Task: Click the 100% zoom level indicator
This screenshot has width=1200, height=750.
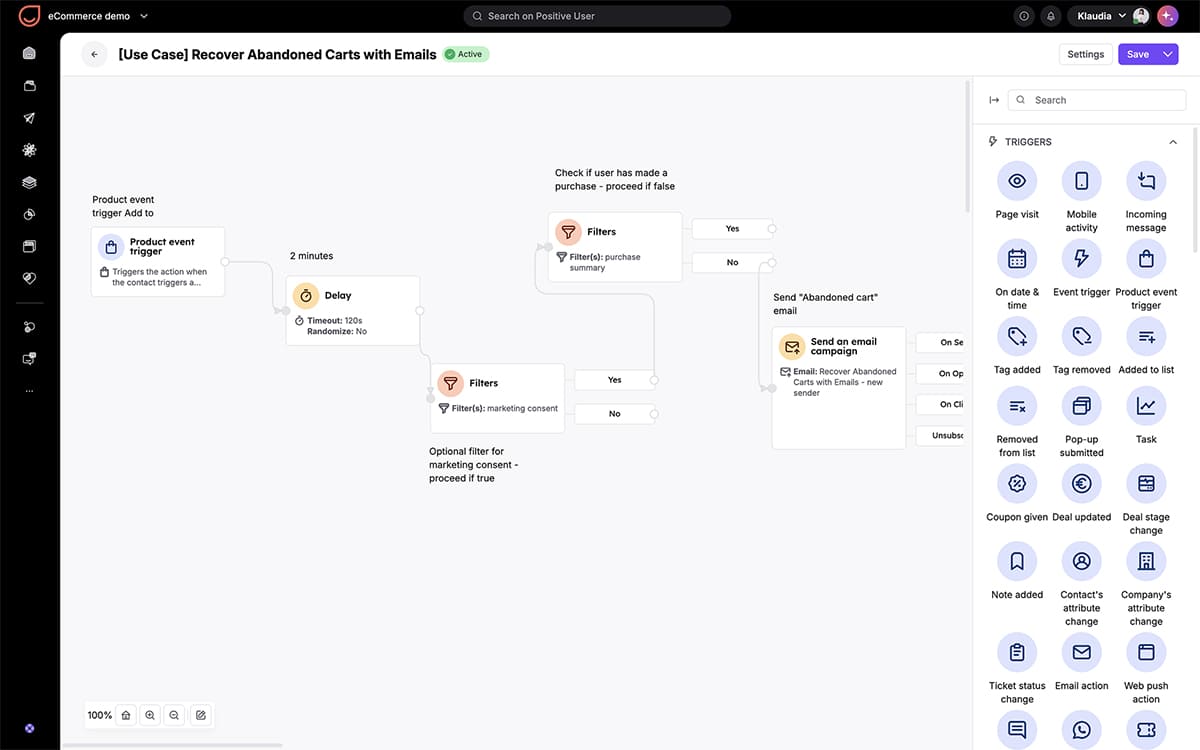Action: click(99, 715)
